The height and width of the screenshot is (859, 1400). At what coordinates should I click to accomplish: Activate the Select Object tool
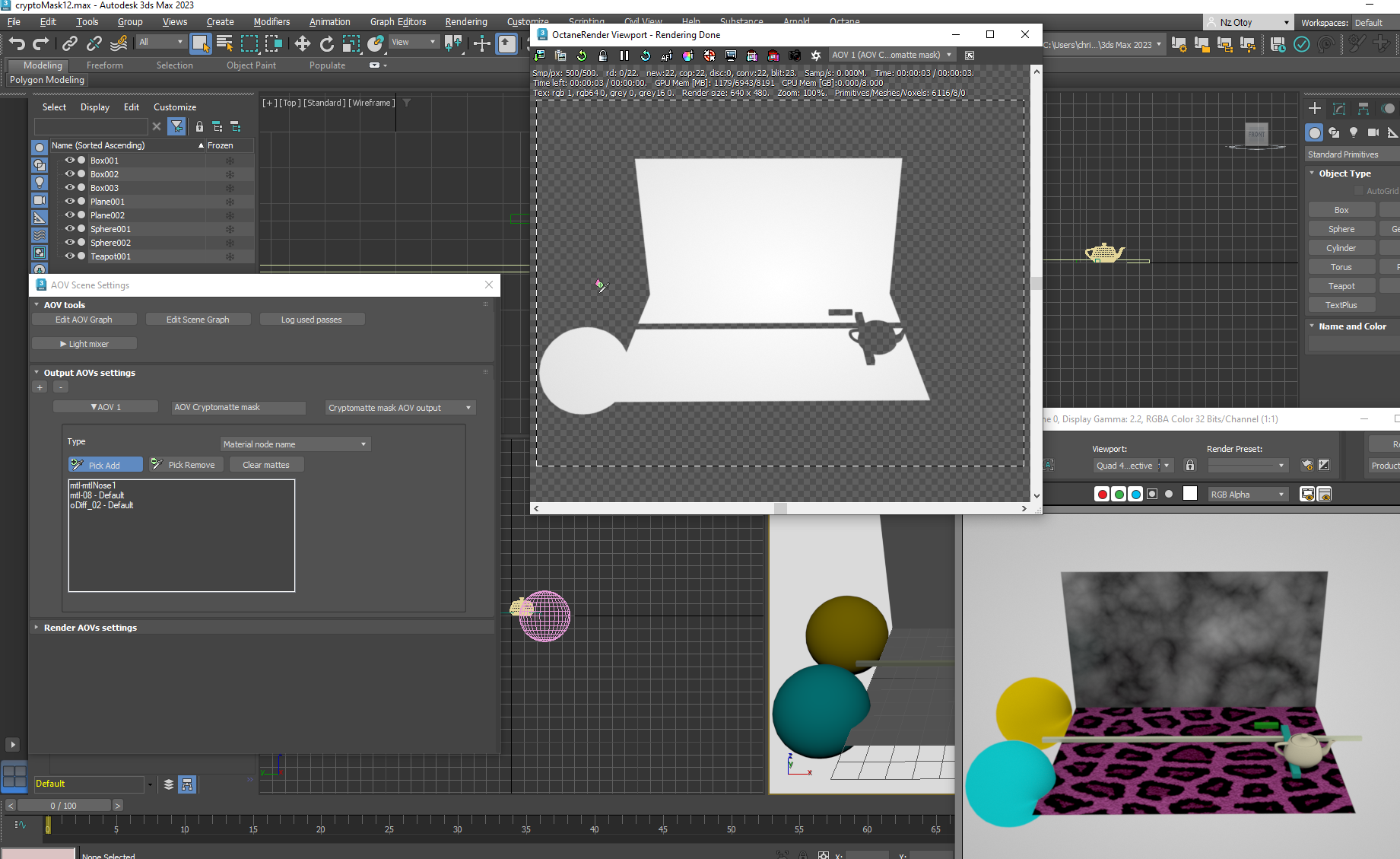tap(200, 43)
